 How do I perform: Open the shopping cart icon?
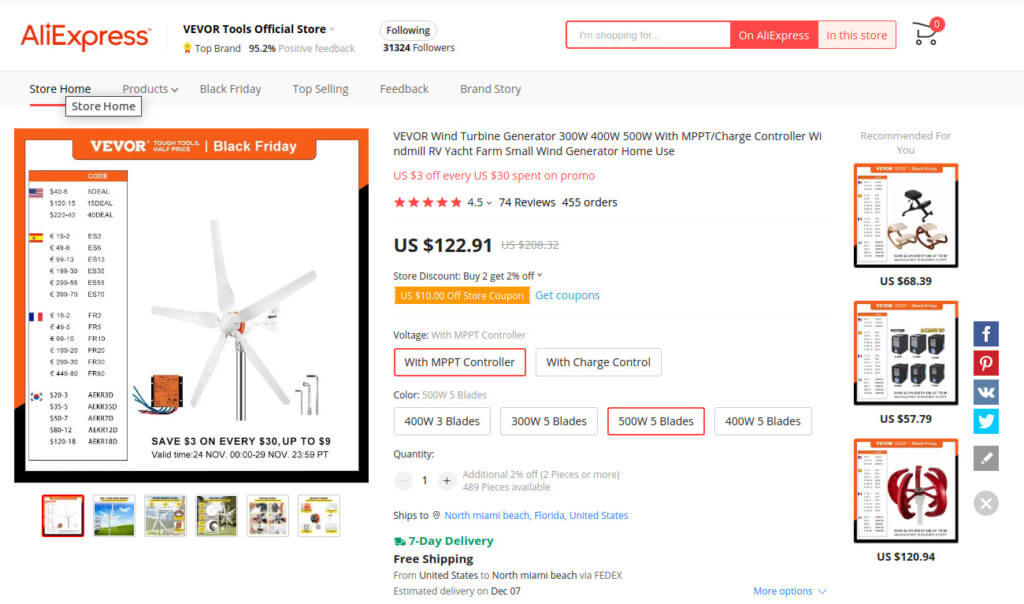(x=926, y=35)
